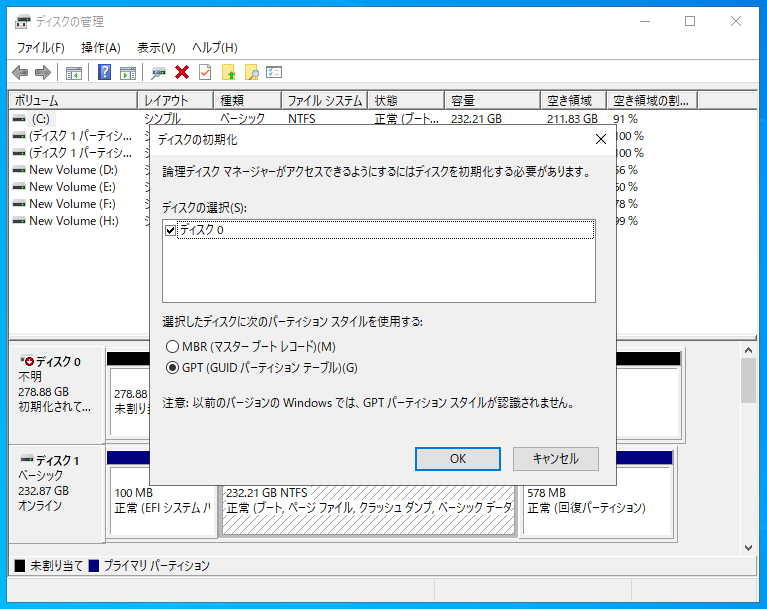The height and width of the screenshot is (609, 767).
Task: Close the ディスクの初期化 dialog
Action: (x=600, y=139)
